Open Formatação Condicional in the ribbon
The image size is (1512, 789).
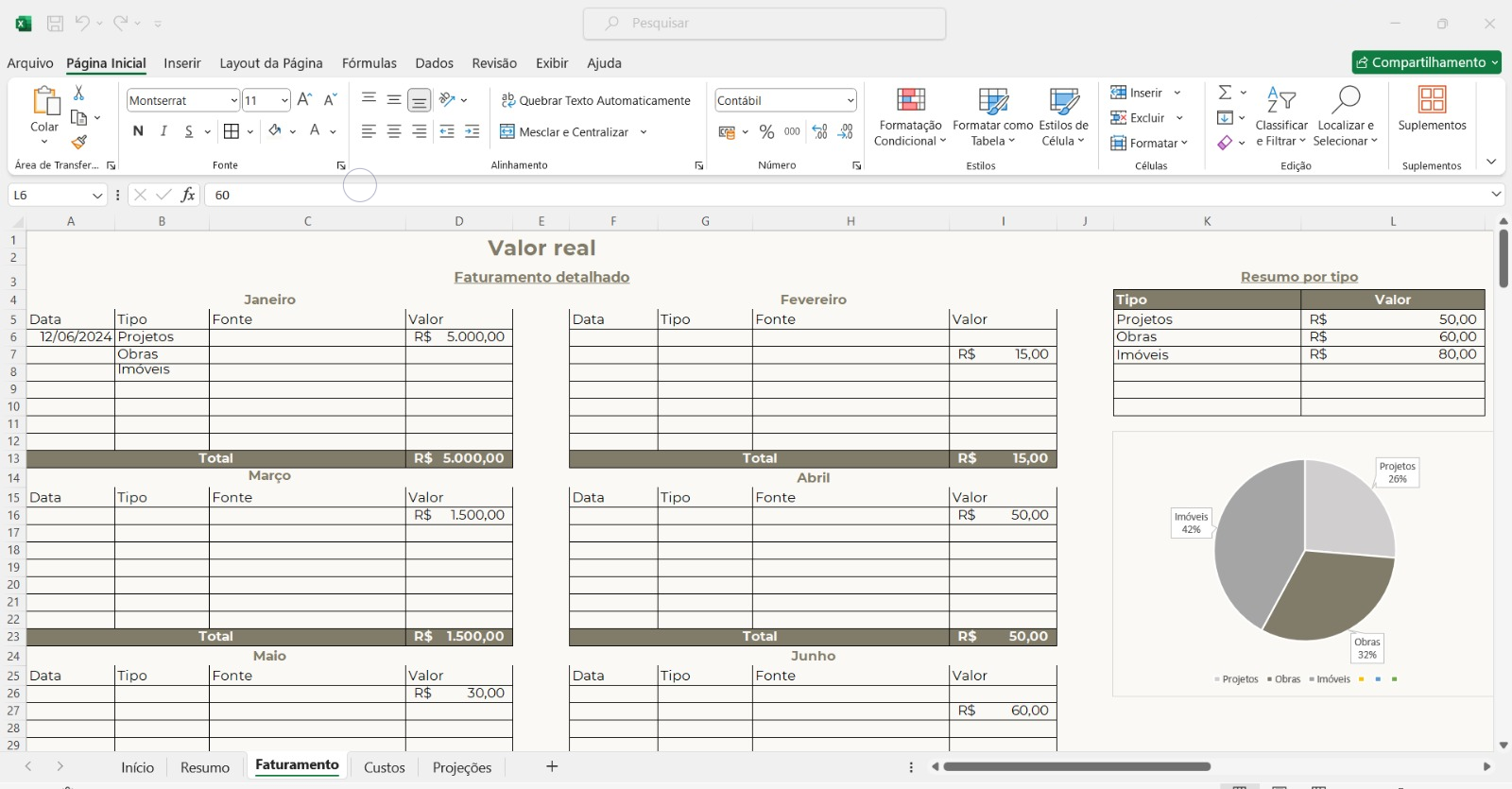click(908, 117)
